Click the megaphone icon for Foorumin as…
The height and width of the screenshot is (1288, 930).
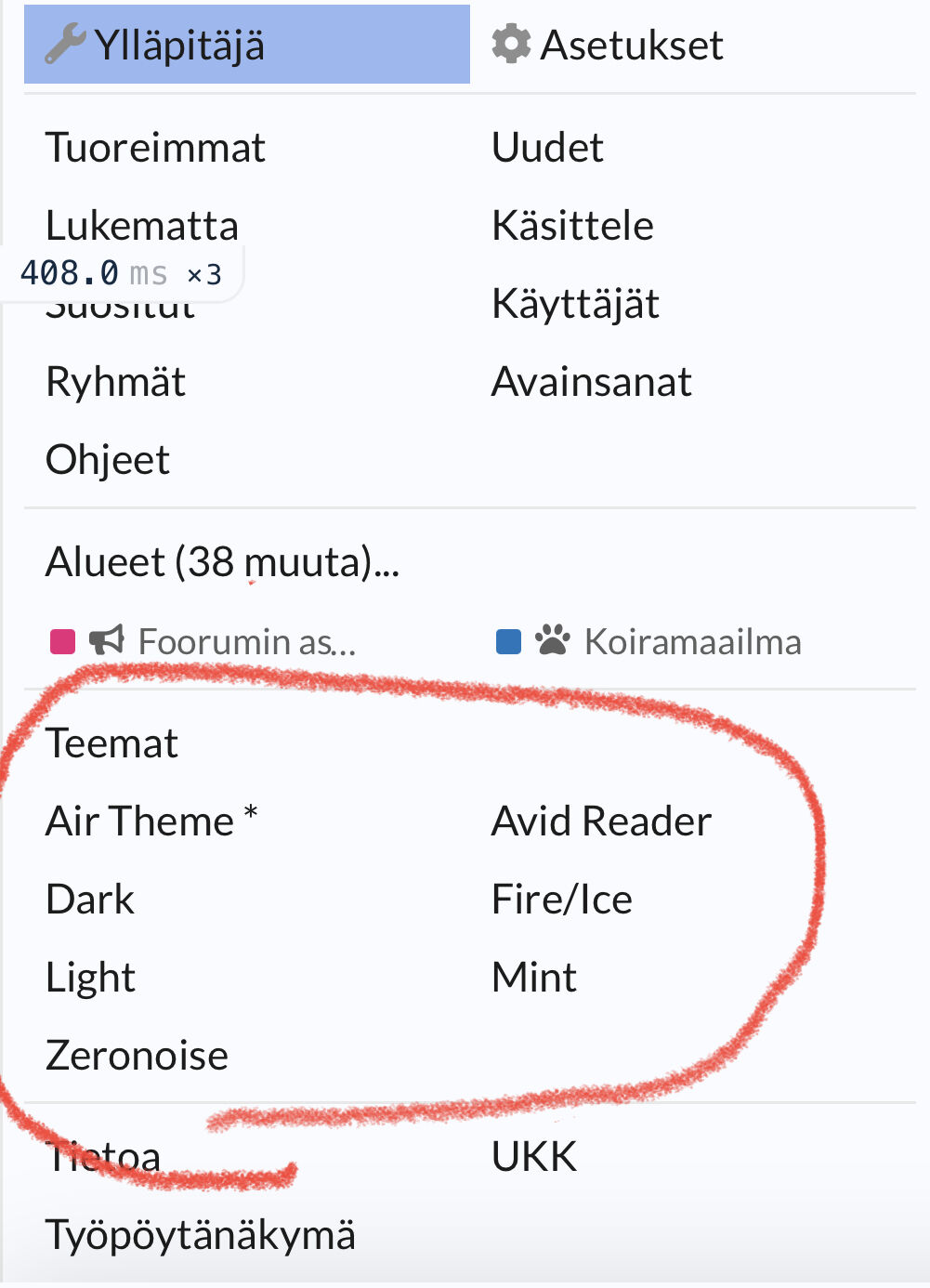(107, 640)
